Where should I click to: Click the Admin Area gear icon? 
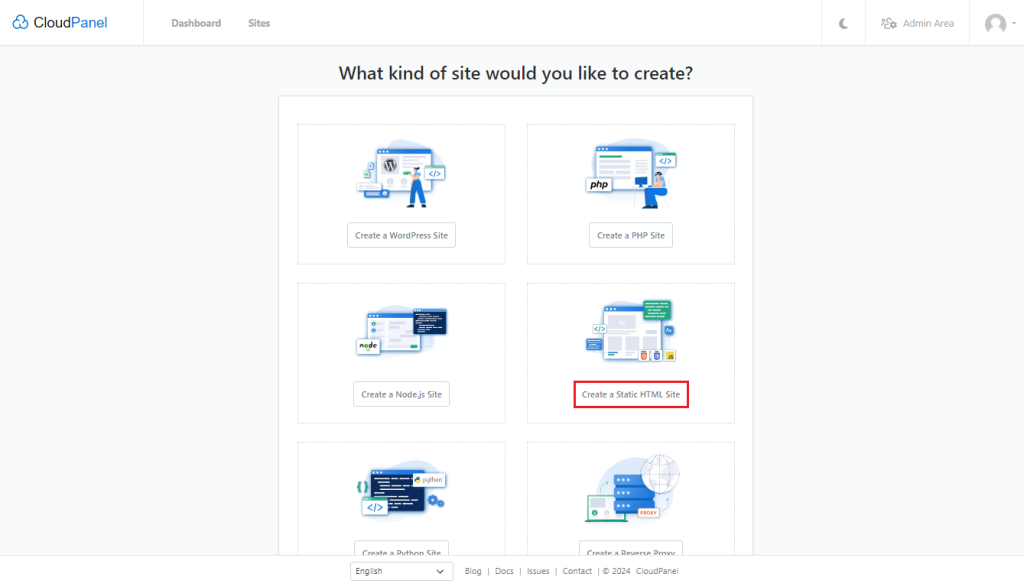coord(888,24)
